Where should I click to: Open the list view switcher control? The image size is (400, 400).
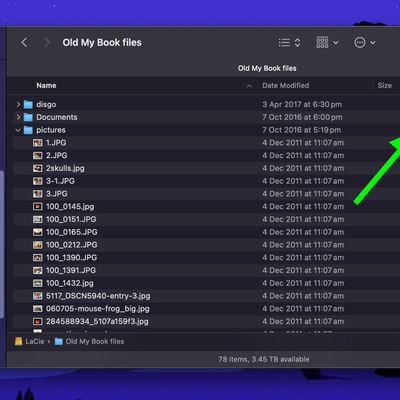tap(289, 42)
